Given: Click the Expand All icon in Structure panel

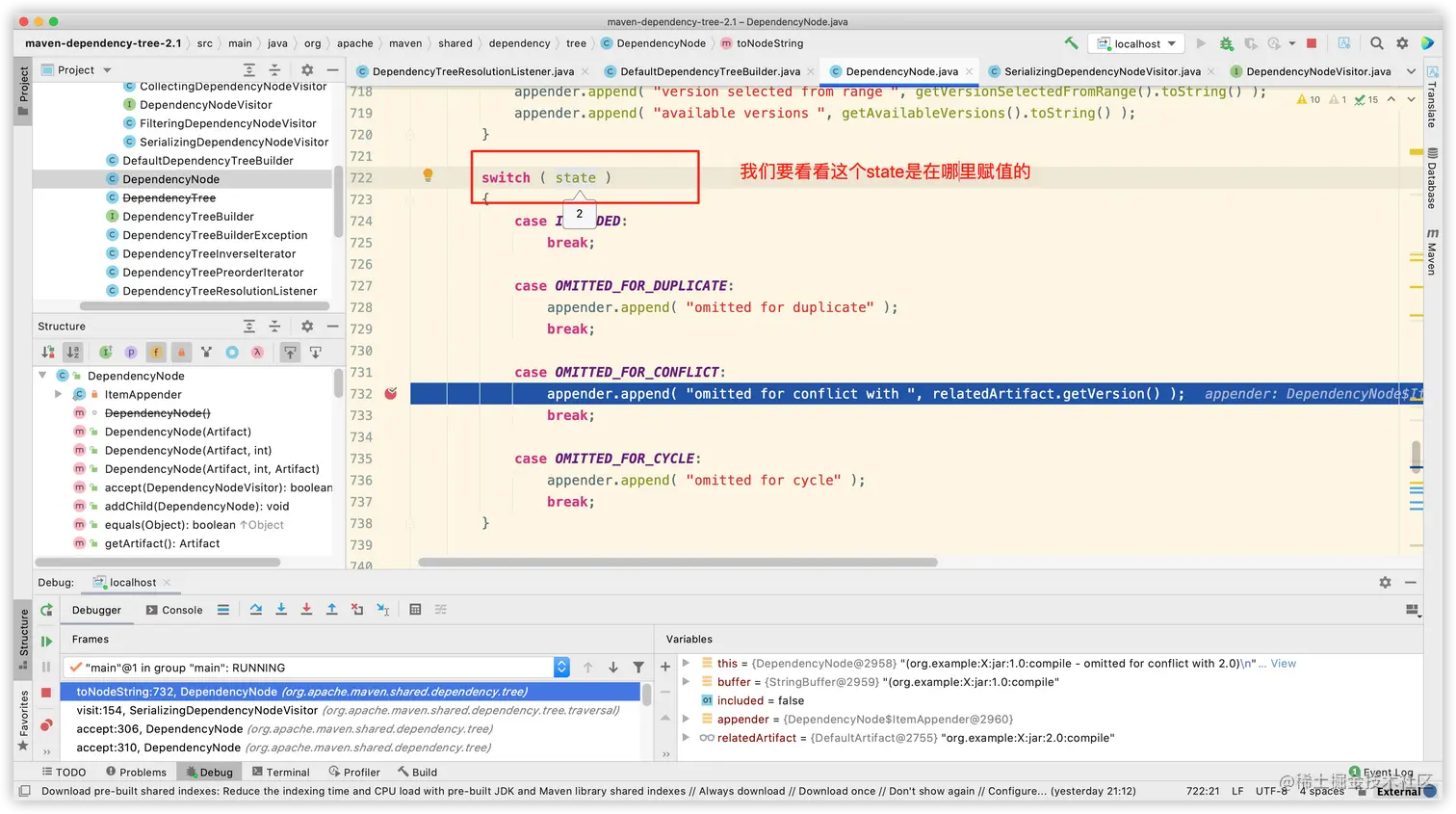Looking at the screenshot, I should tap(249, 327).
